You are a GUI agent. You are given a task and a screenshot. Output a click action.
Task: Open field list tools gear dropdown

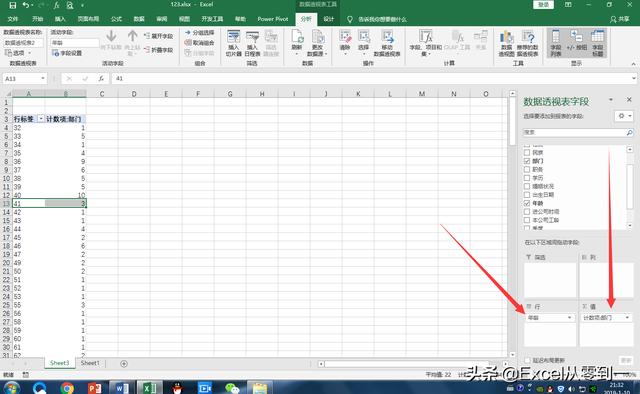[x=624, y=116]
